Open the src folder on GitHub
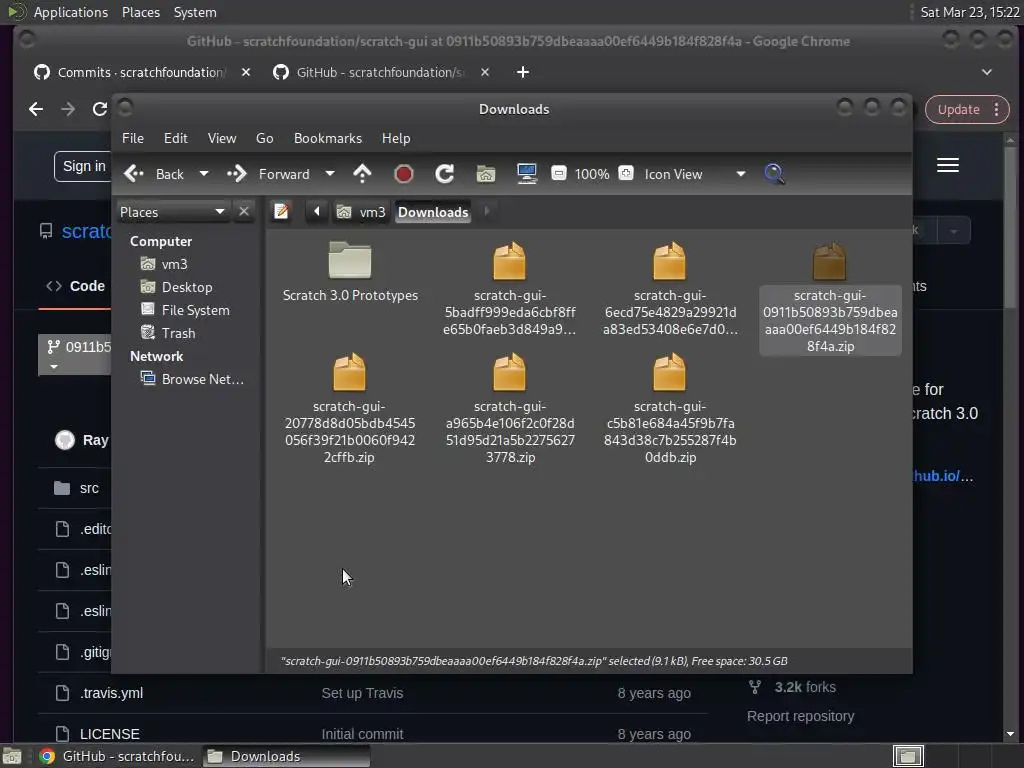Screen dimensions: 1024x768 [x=89, y=488]
